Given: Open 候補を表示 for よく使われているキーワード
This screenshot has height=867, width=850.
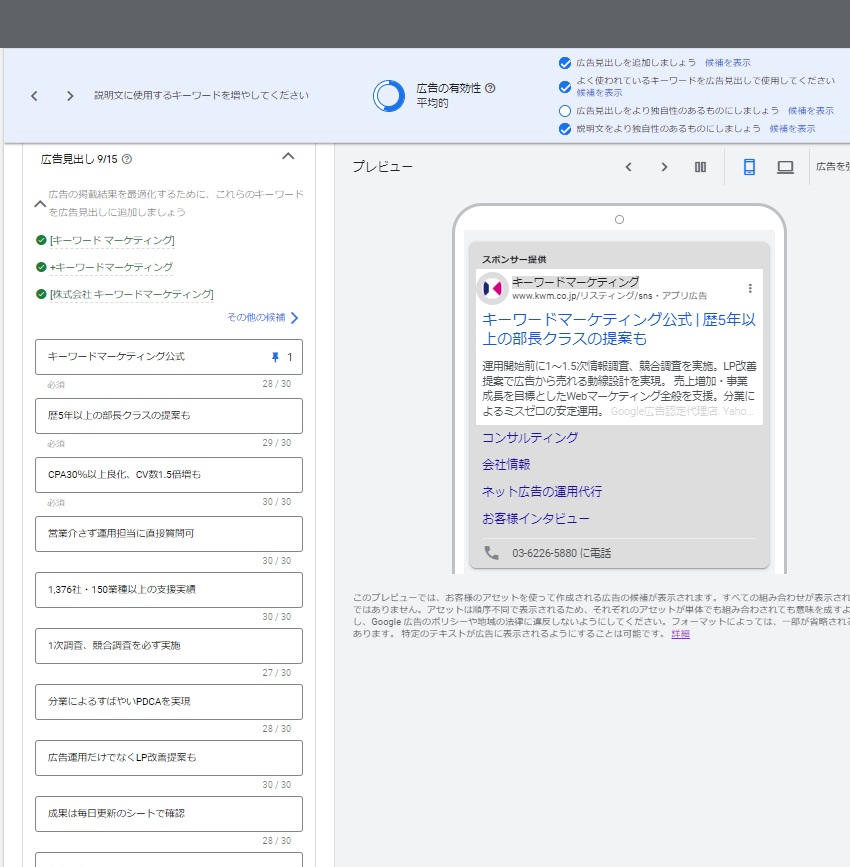Looking at the screenshot, I should 599,93.
